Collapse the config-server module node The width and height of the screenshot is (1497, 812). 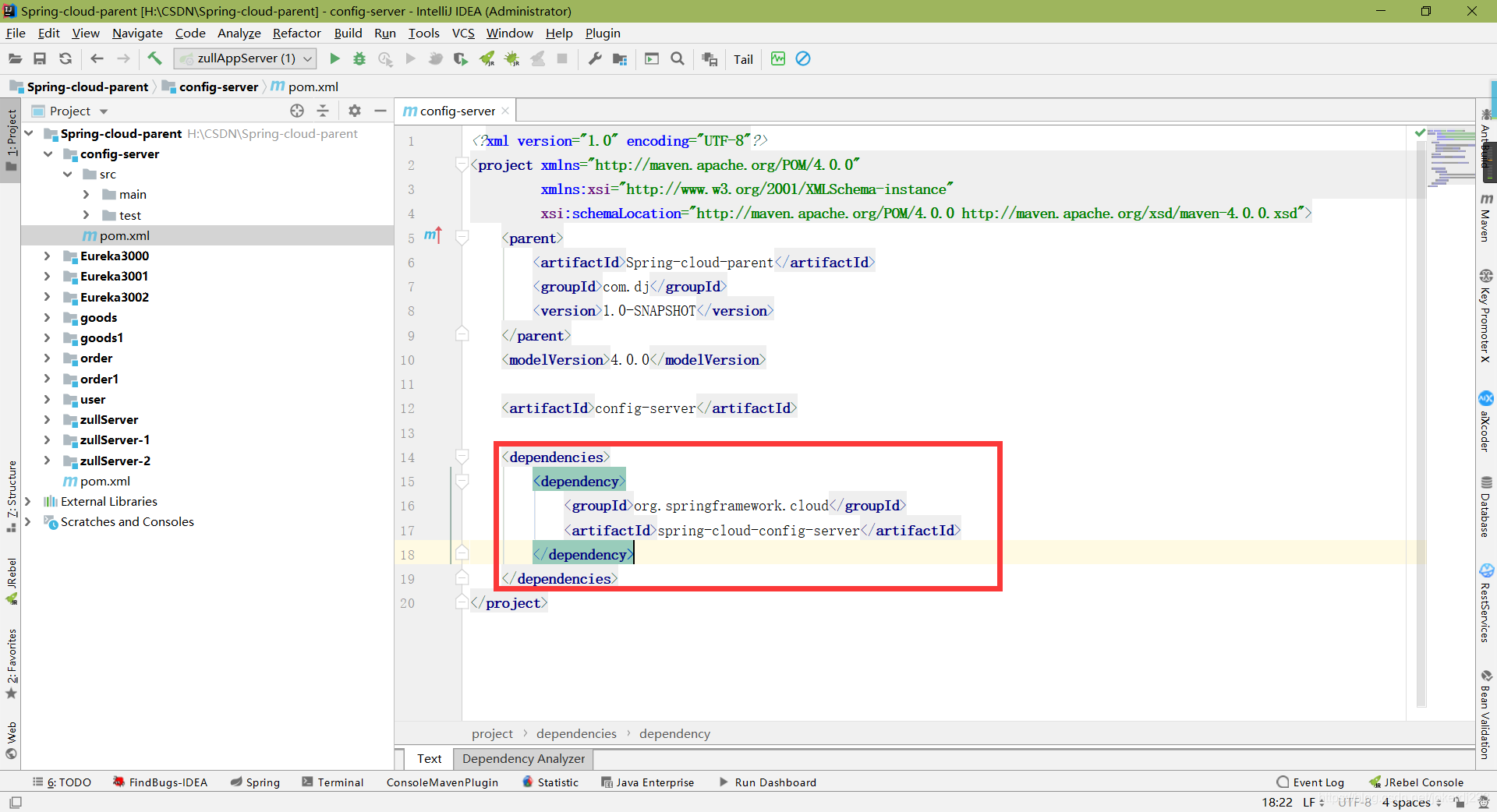[48, 154]
